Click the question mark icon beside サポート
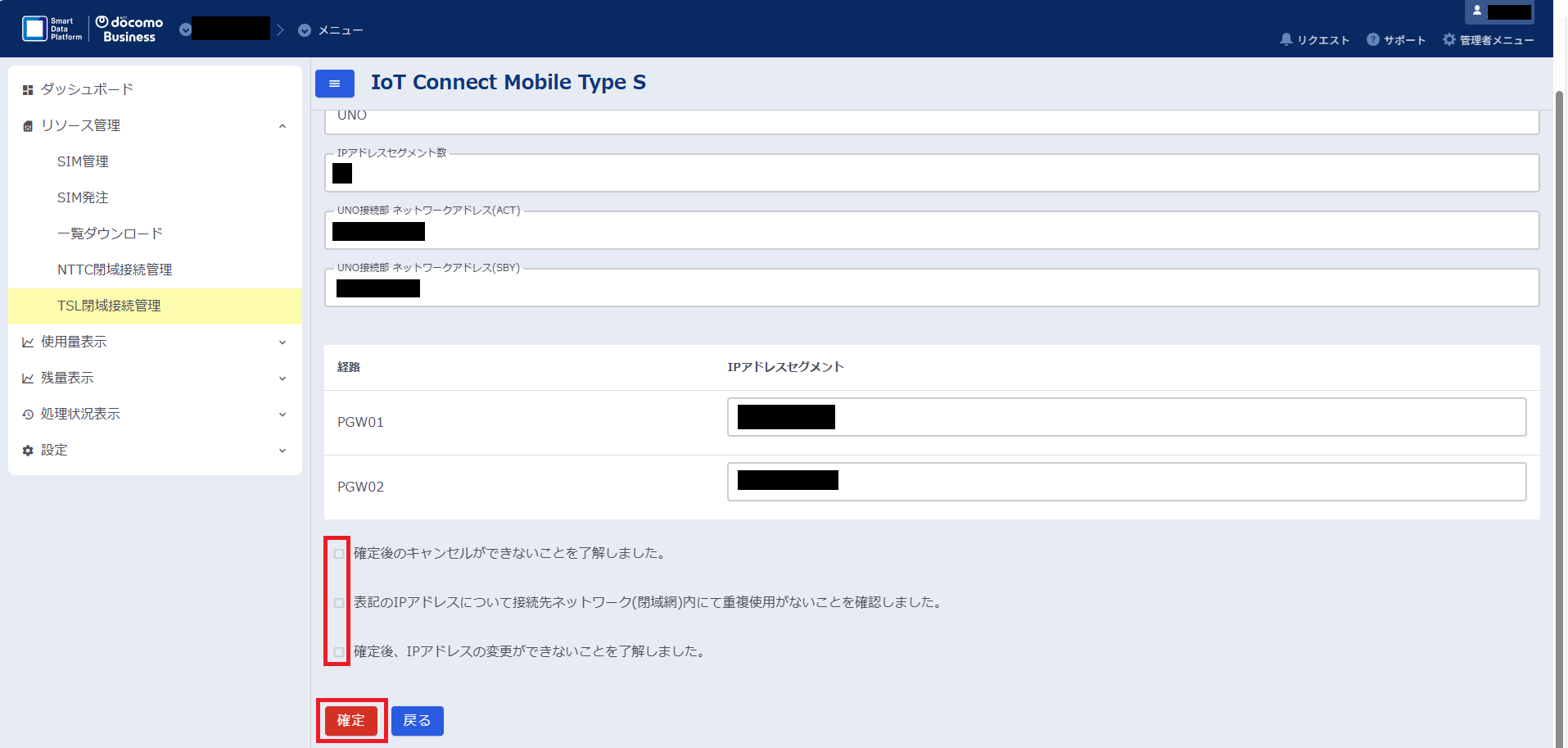 pos(1373,39)
